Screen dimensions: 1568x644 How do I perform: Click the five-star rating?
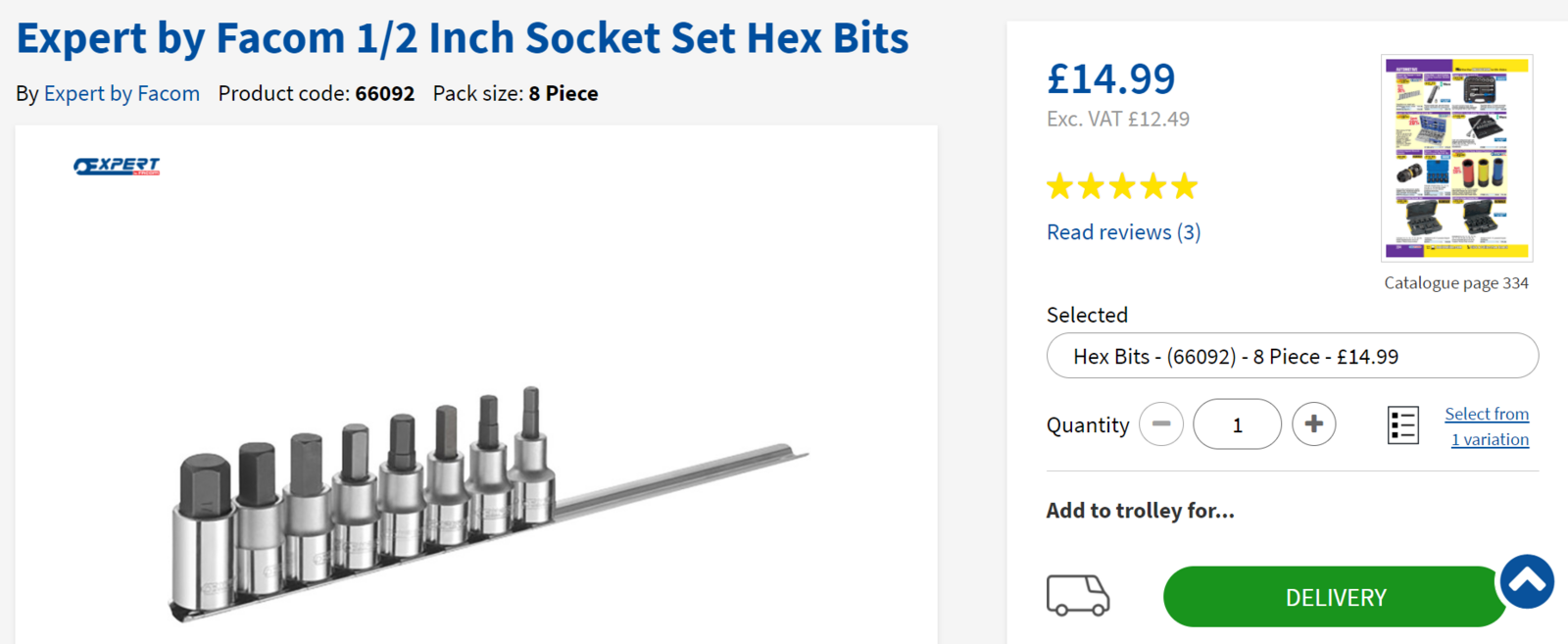coord(1122,186)
